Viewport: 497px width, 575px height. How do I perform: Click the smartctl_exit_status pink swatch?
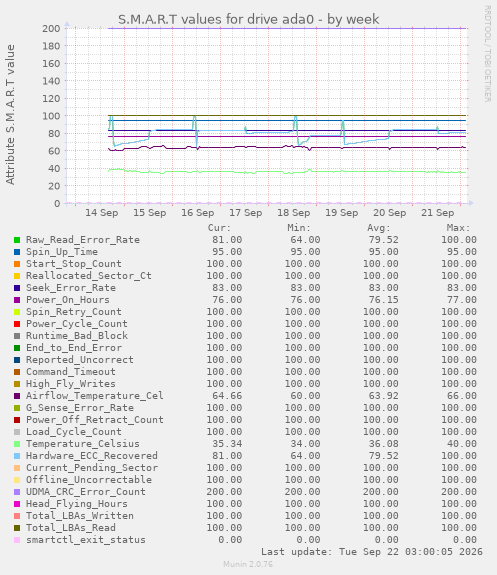[17, 540]
